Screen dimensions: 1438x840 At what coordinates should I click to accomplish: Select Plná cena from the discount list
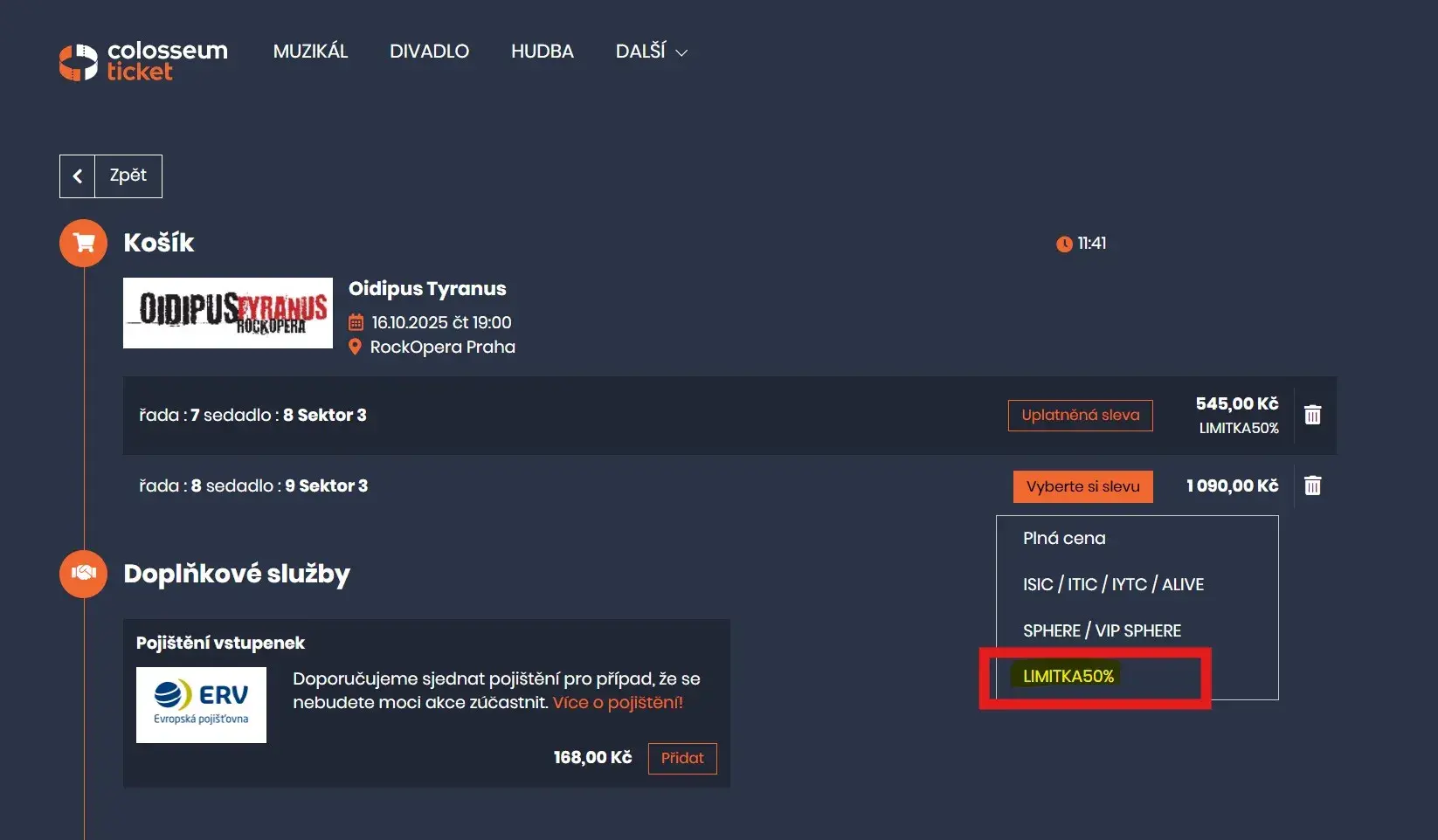coord(1064,538)
